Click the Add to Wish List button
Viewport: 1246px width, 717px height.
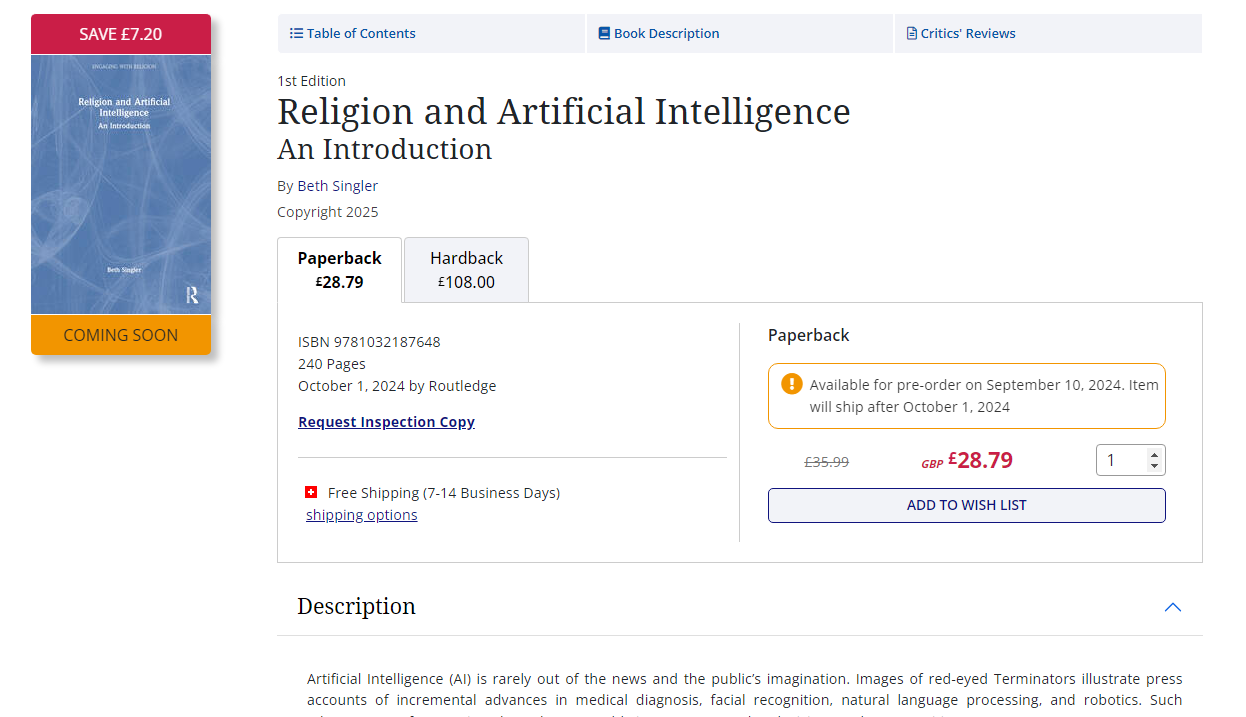click(966, 505)
